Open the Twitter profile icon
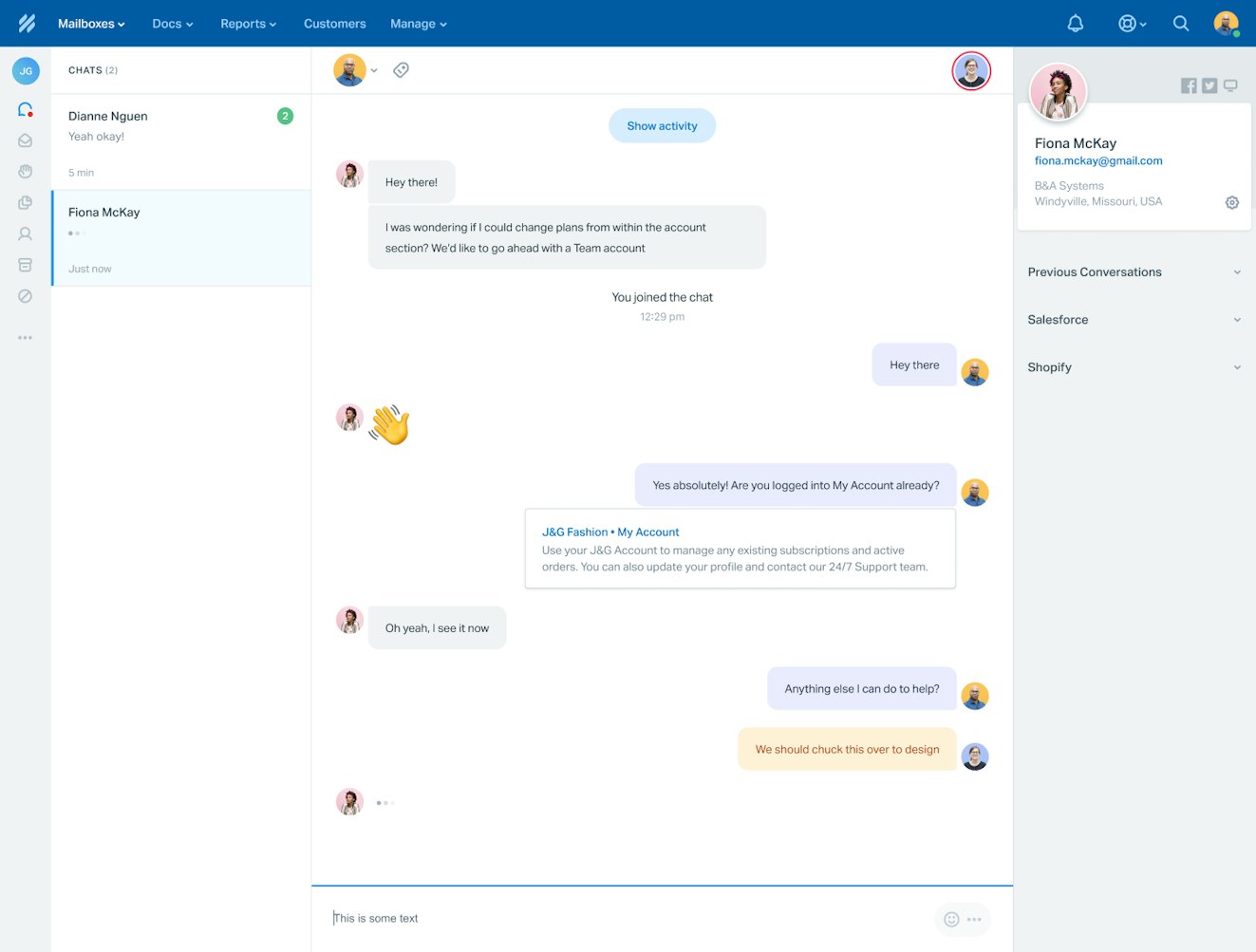This screenshot has width=1256, height=952. click(x=1209, y=86)
